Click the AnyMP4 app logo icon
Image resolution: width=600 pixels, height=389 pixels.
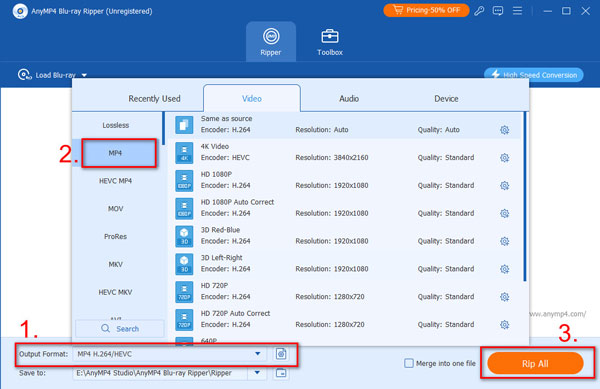[x=20, y=11]
